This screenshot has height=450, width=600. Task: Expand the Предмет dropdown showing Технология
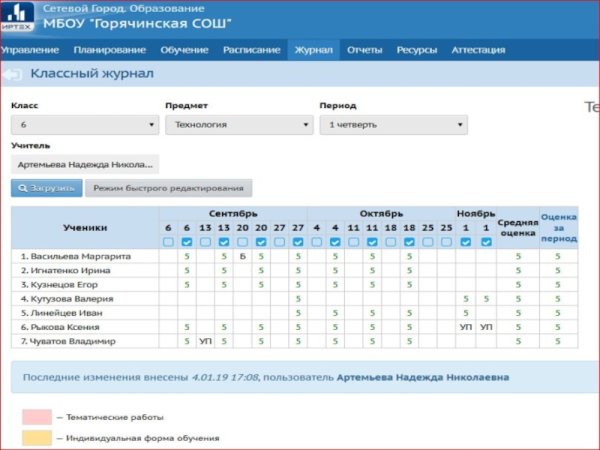(x=239, y=125)
